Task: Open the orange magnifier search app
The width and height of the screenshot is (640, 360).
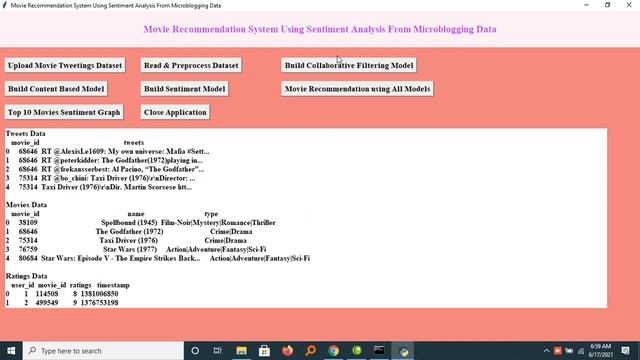Action: [311, 351]
